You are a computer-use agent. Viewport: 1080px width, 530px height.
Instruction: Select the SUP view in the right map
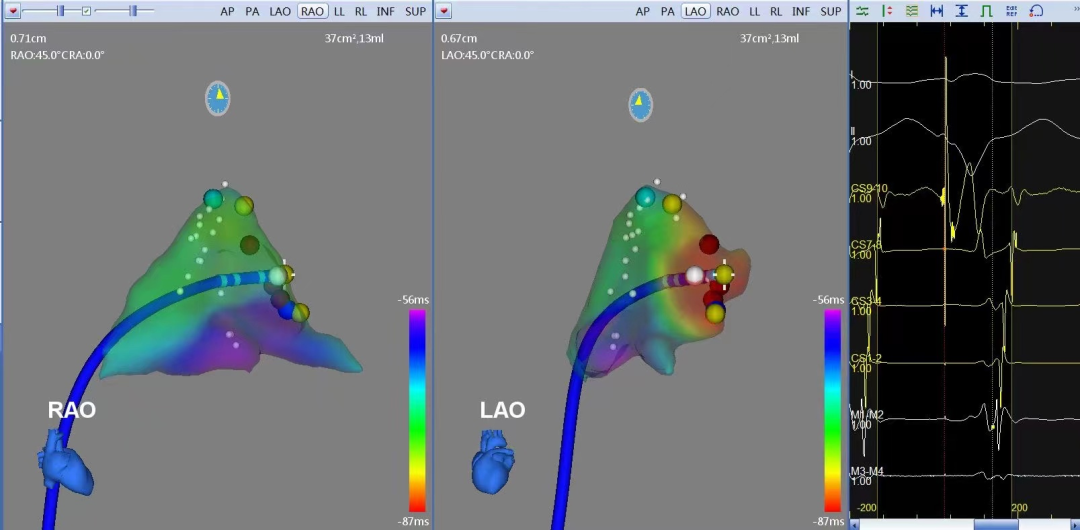[831, 11]
